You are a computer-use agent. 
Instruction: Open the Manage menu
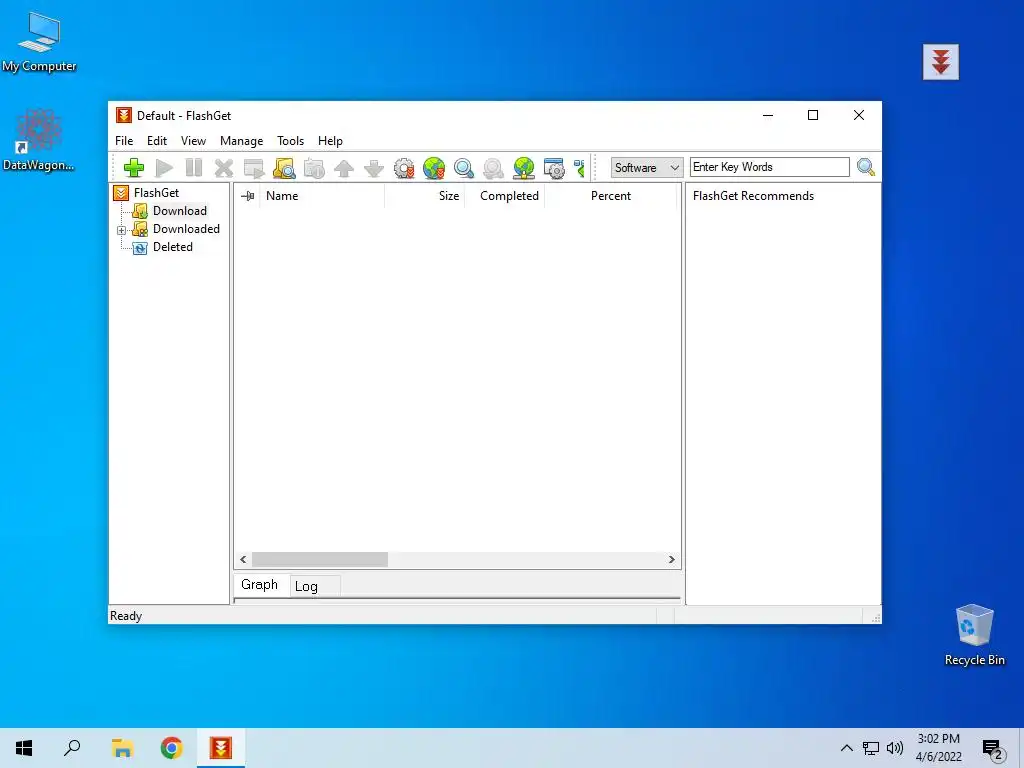[x=242, y=141]
